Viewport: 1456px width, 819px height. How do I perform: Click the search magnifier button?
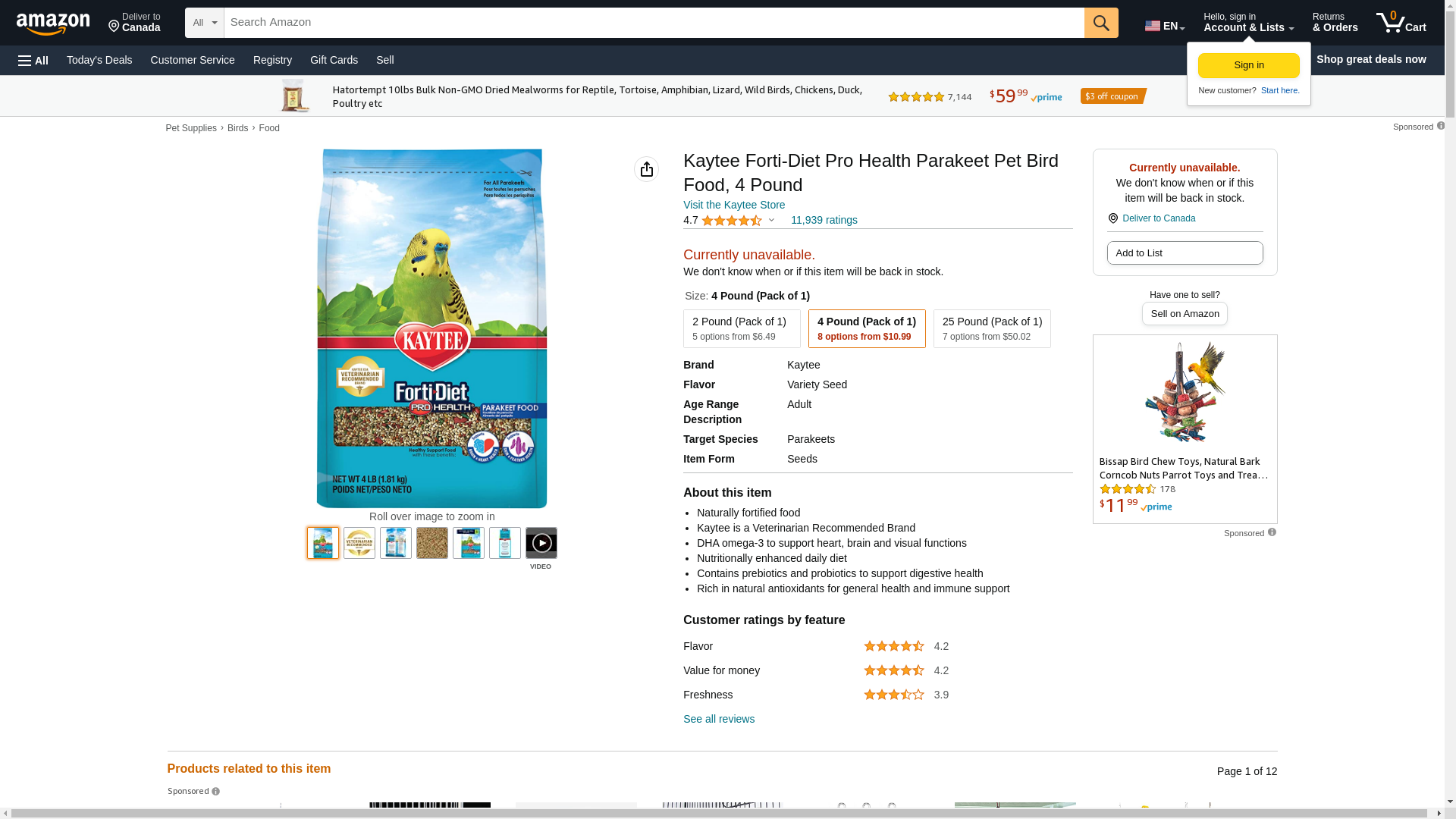(1100, 23)
